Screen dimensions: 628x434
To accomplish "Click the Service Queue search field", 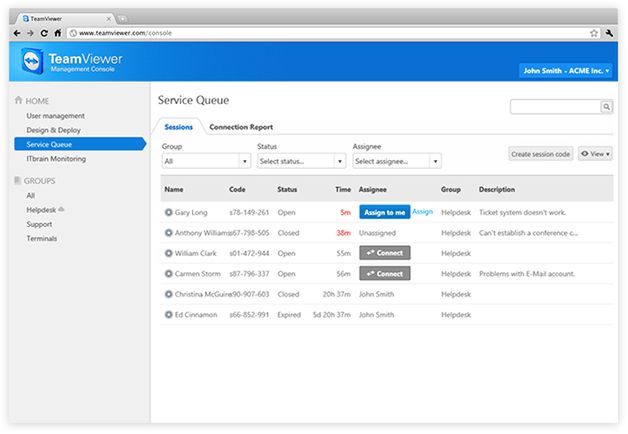I will tap(555, 107).
